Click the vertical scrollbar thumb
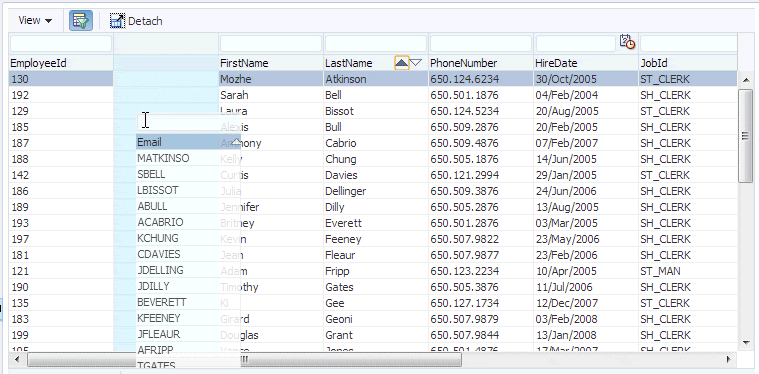This screenshot has width=759, height=374. (x=745, y=136)
